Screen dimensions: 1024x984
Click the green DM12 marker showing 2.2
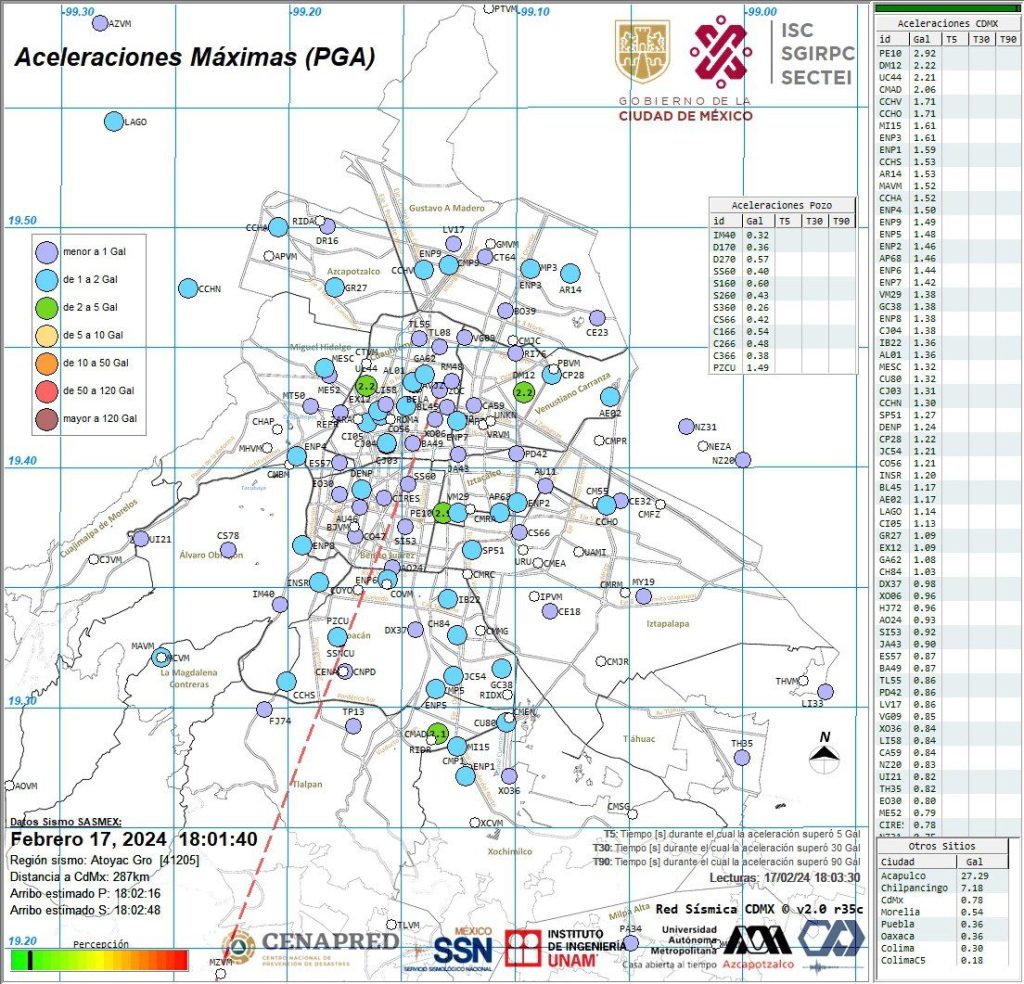pos(524,392)
